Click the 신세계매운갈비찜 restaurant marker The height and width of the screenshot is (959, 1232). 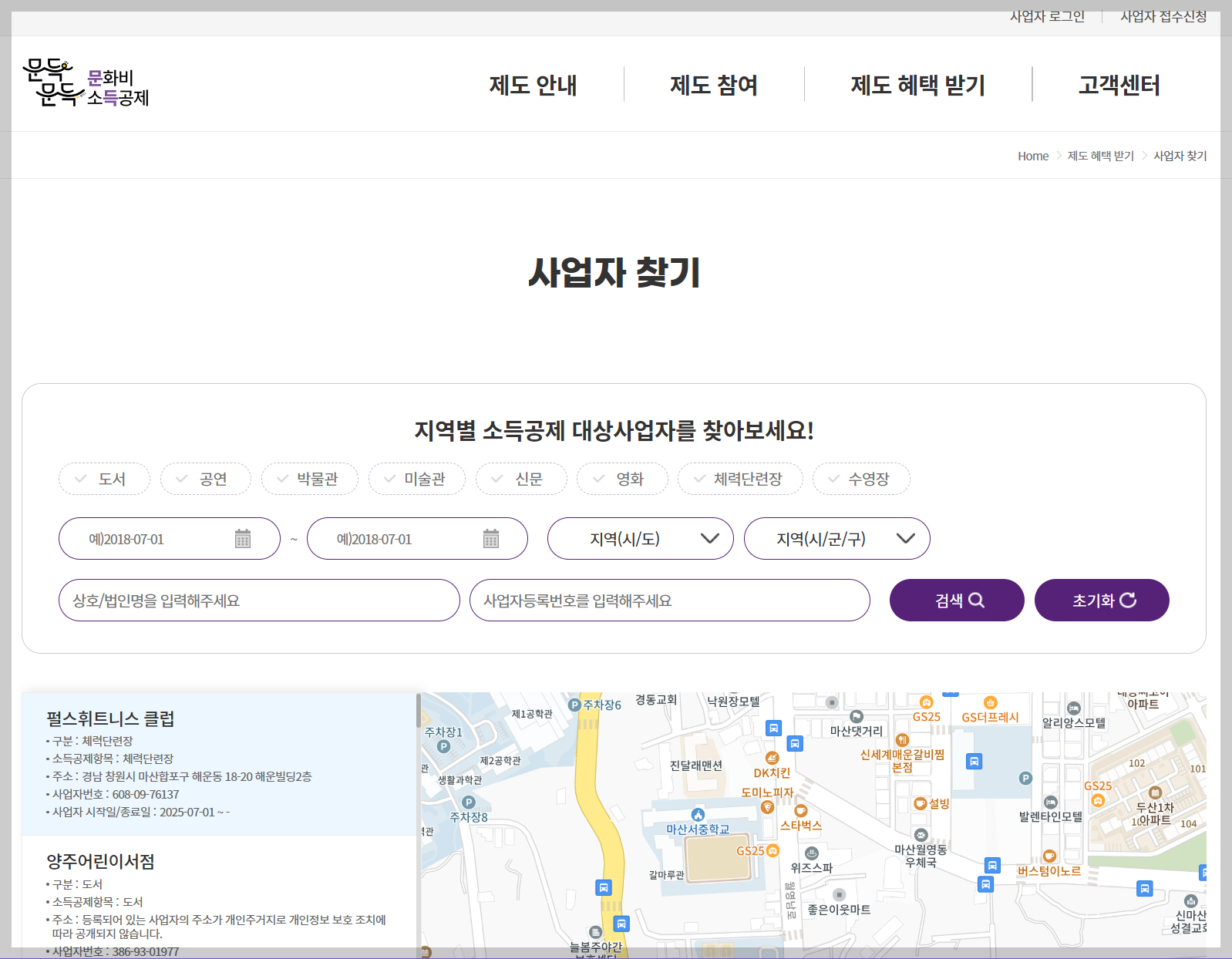(902, 740)
